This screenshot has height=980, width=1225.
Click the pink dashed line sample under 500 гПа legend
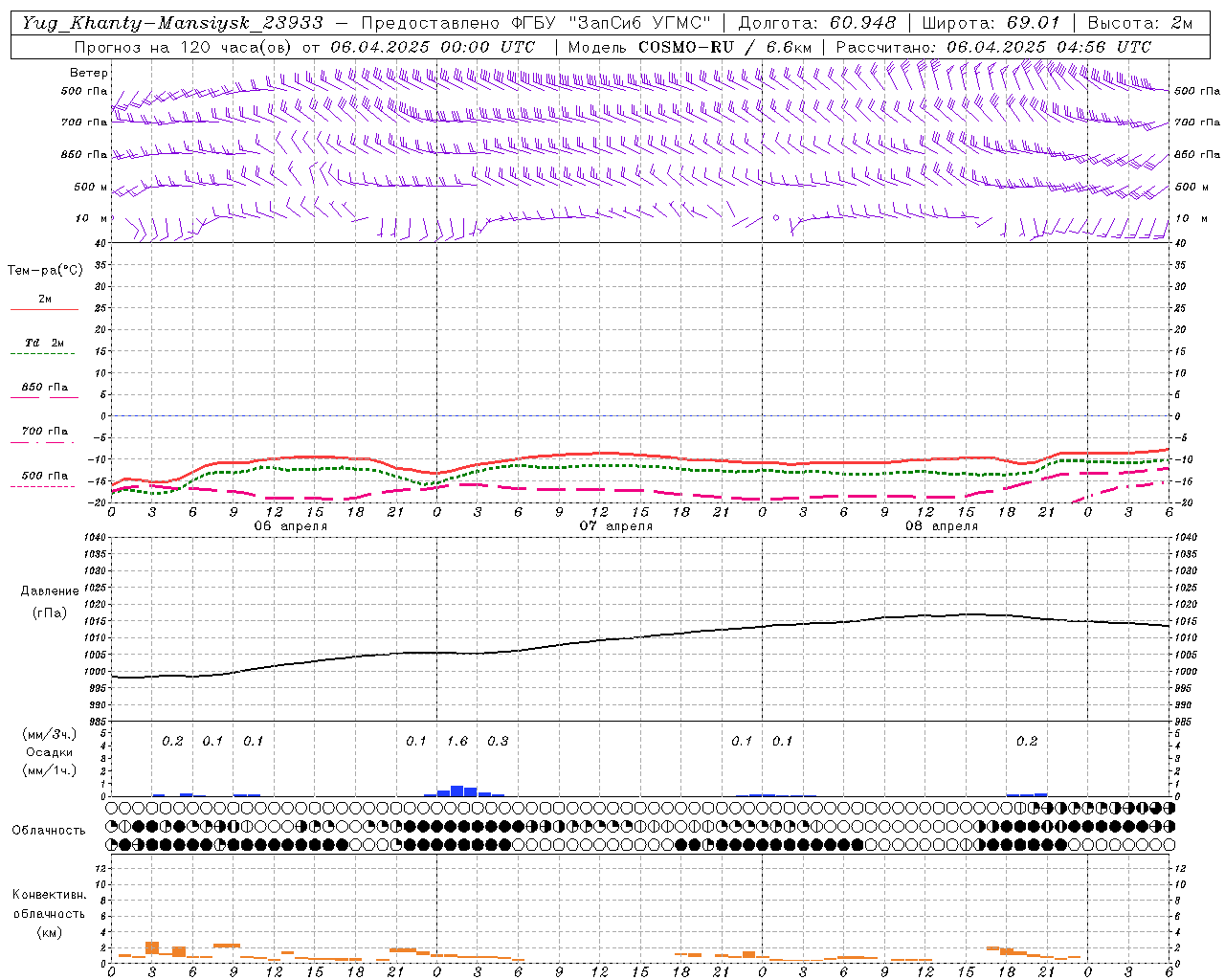(42, 487)
